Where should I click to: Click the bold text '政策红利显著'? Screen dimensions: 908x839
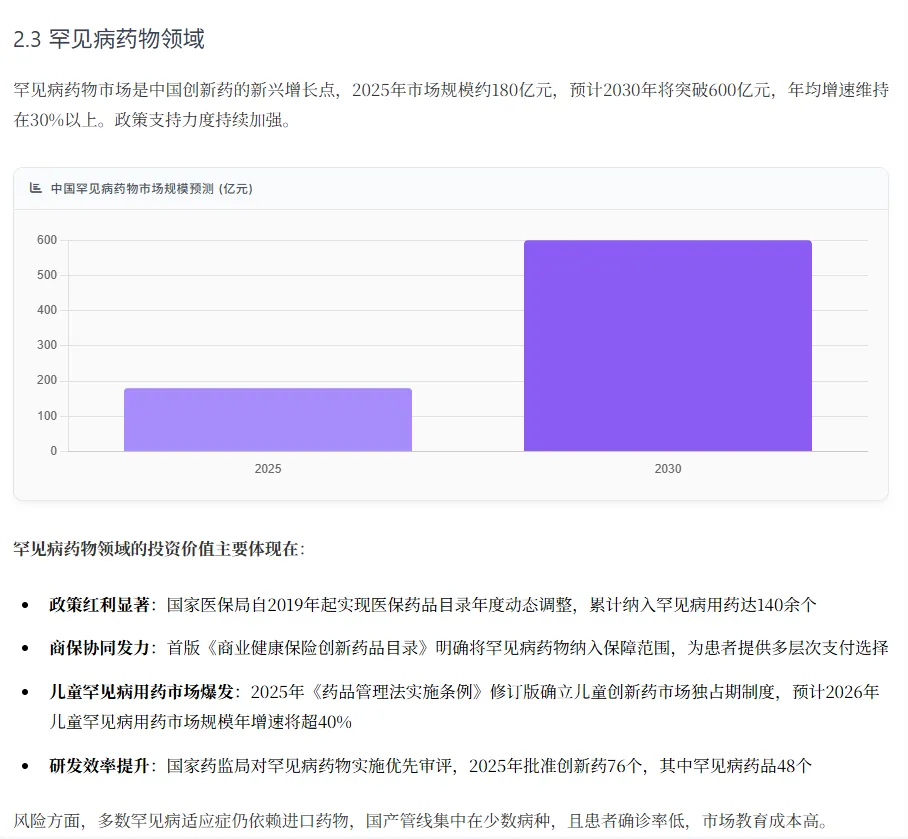(100, 605)
